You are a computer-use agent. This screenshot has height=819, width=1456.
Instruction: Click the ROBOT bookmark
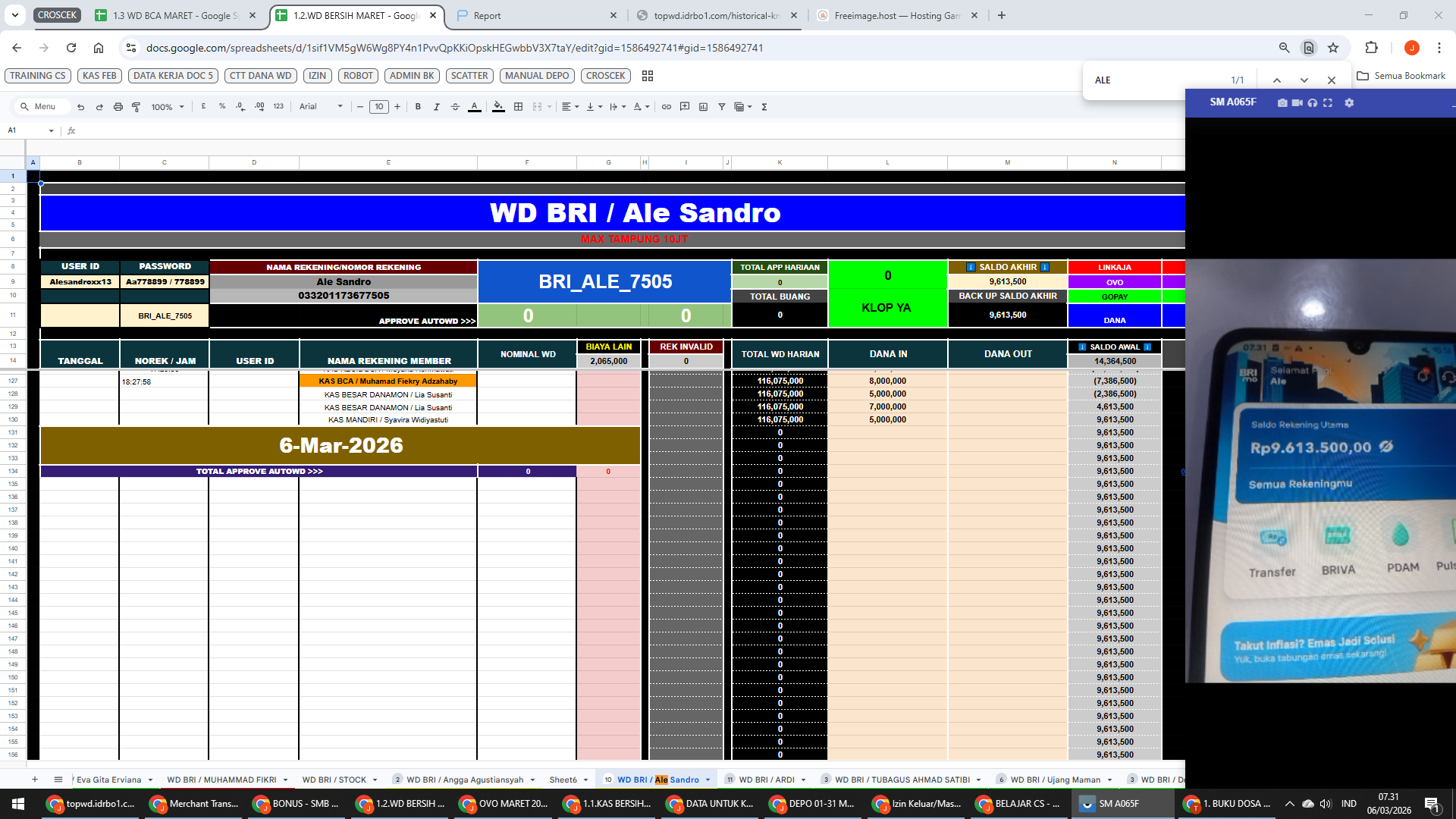tap(358, 76)
